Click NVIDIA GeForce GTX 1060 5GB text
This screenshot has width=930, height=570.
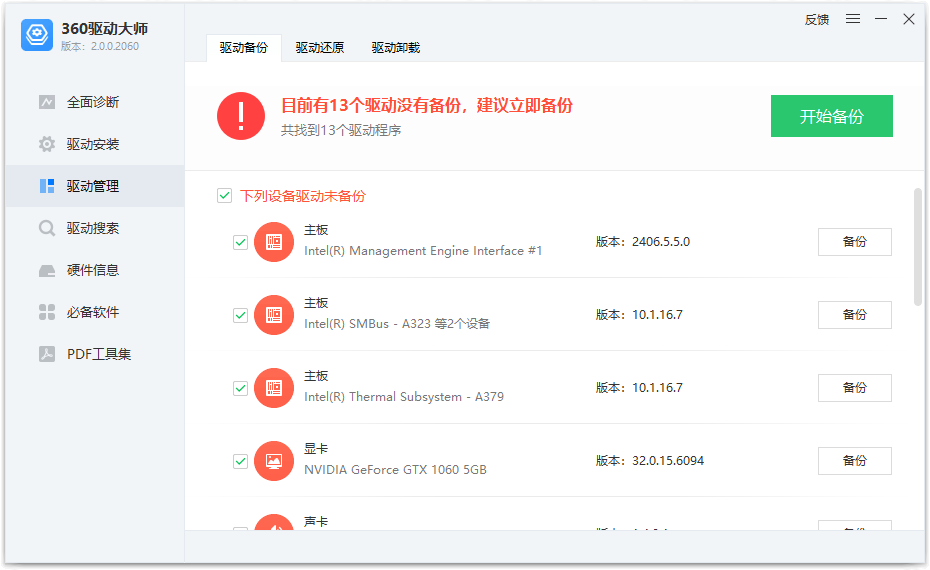396,470
